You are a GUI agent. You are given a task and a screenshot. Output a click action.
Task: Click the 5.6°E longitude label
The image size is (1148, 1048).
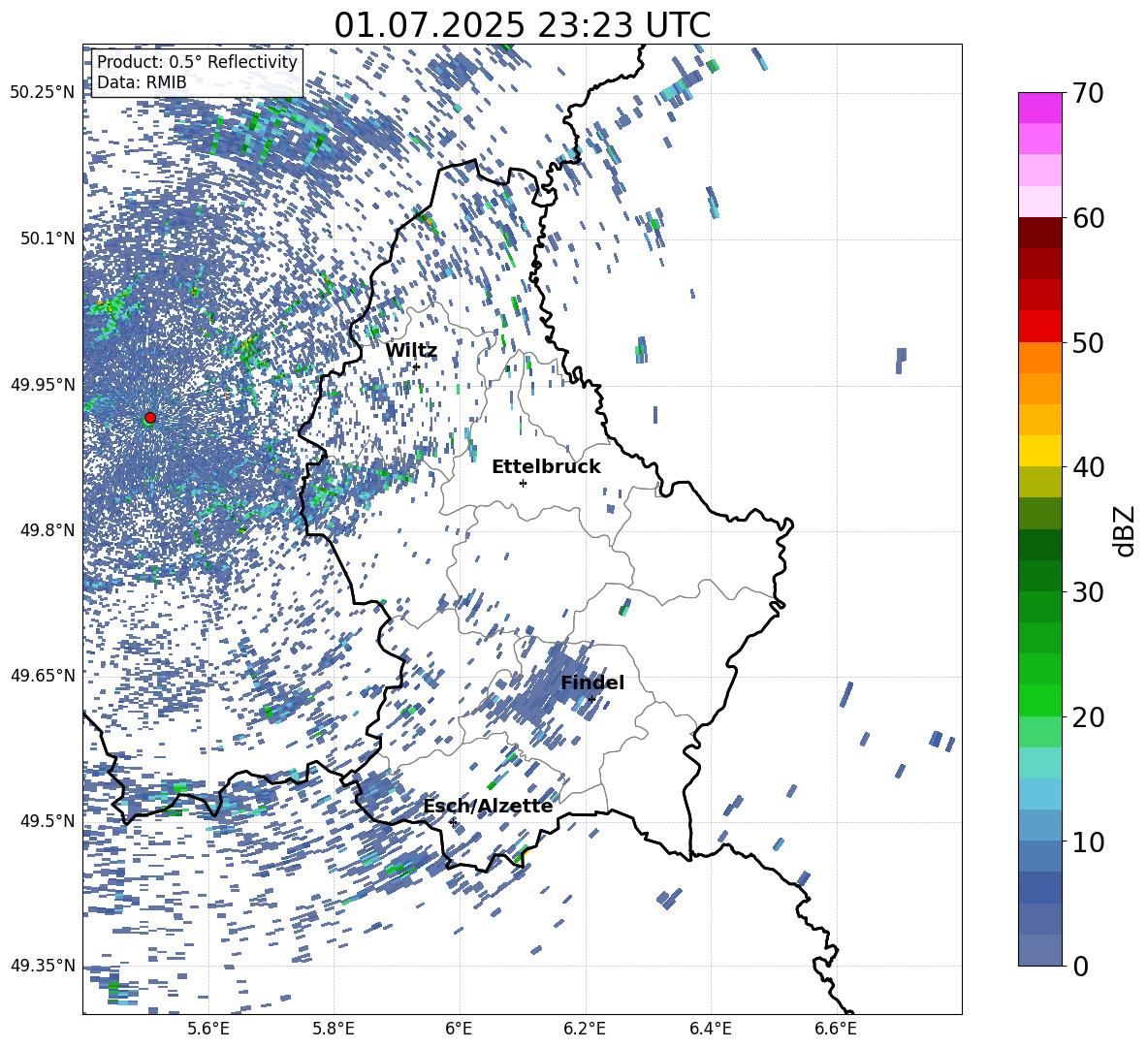pyautogui.click(x=208, y=1029)
